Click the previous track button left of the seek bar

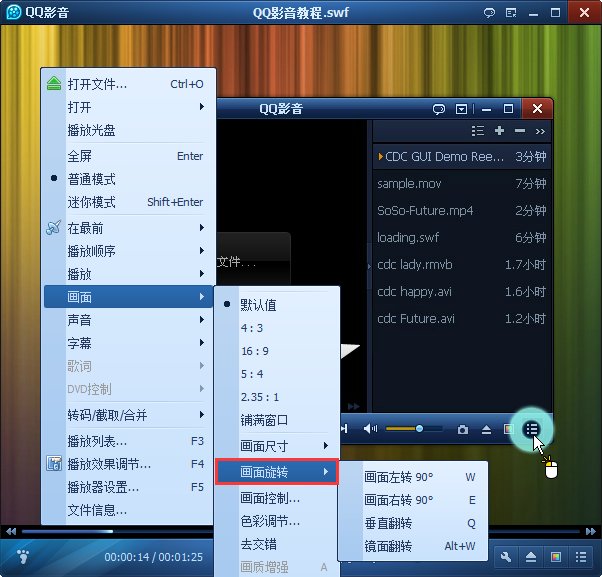pyautogui.click(x=11, y=531)
